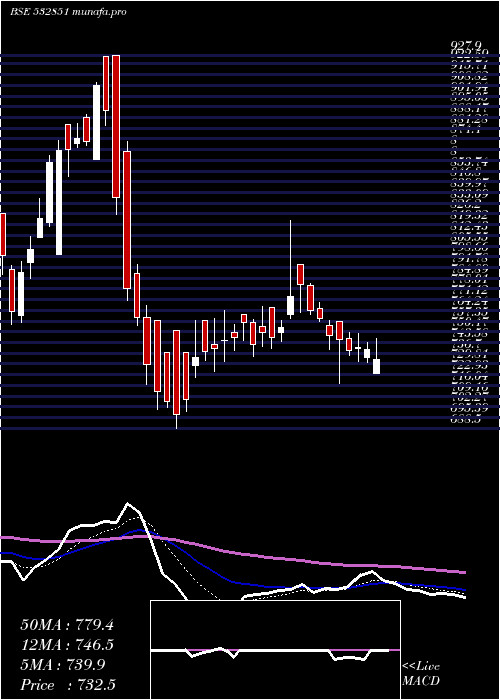Click the "<<Live MACD" label
This screenshot has width=500, height=700.
[421, 674]
